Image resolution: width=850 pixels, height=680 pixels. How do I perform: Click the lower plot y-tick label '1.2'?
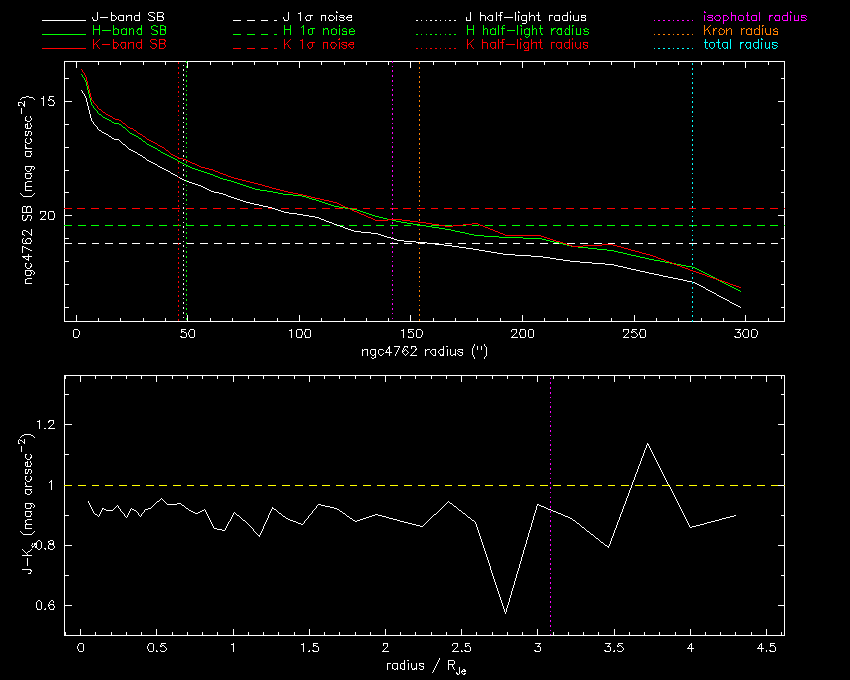pos(46,424)
